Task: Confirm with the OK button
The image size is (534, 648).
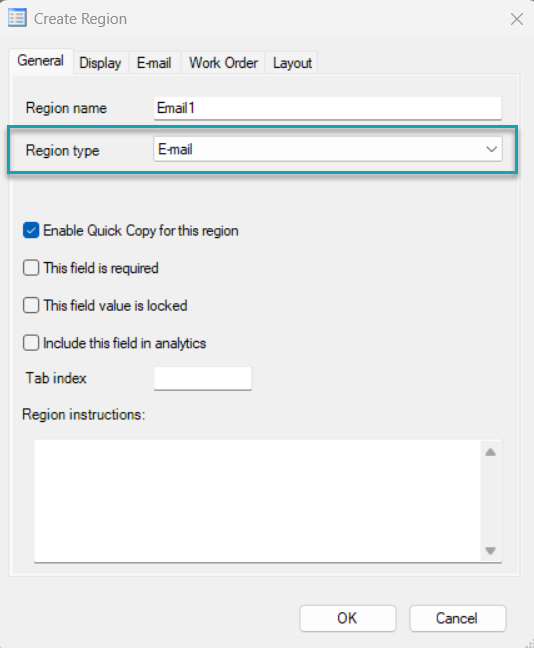Action: pos(348,618)
